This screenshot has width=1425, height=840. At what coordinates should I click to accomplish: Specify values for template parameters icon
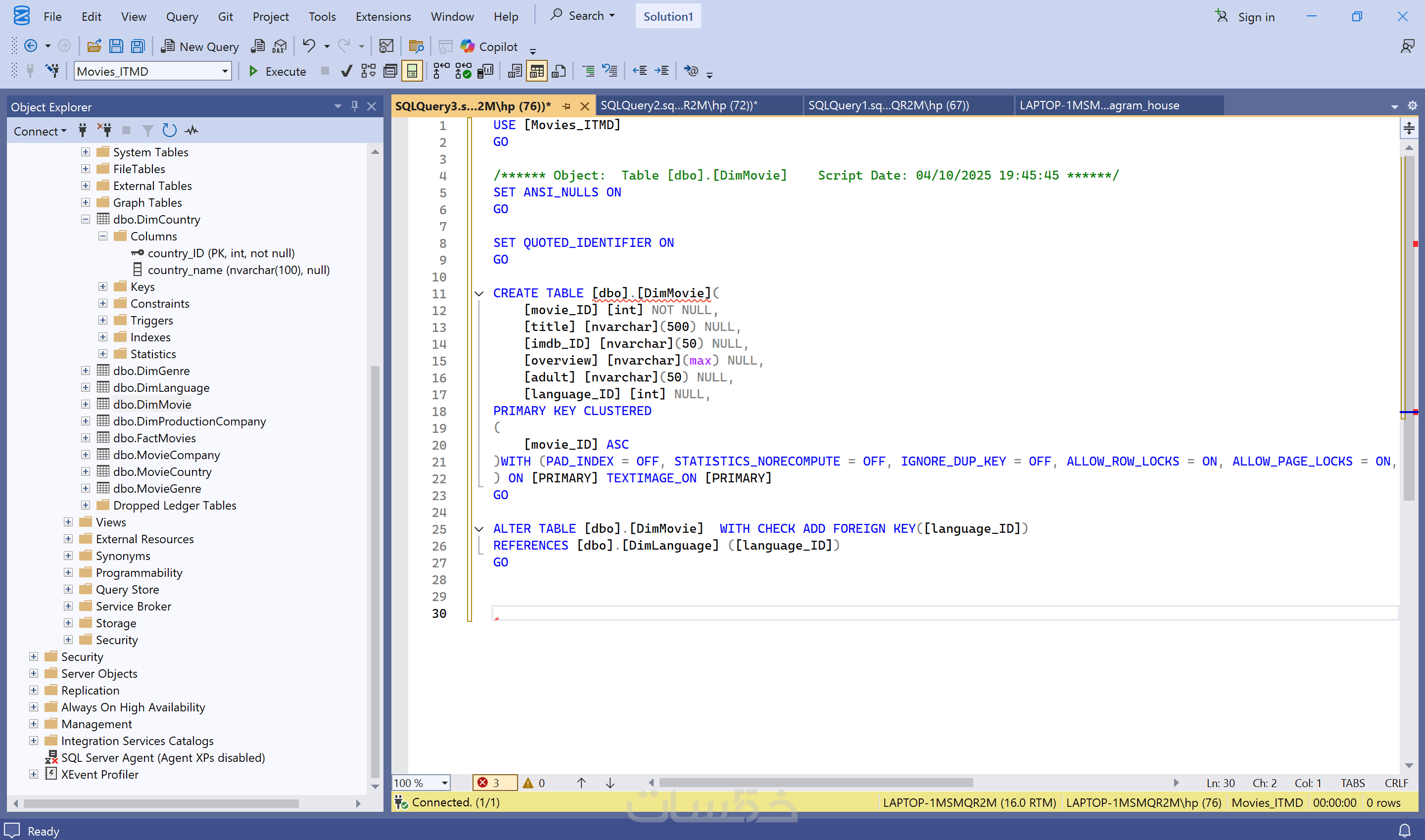(x=691, y=71)
